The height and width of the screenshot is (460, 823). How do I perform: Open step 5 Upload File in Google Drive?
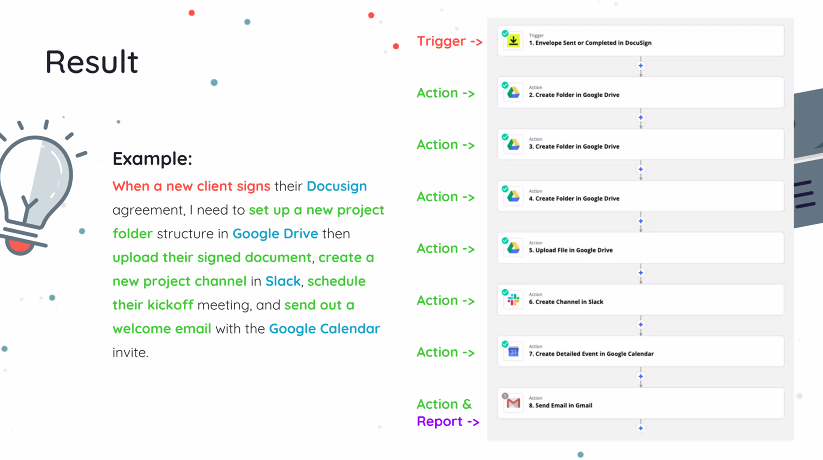(x=640, y=248)
